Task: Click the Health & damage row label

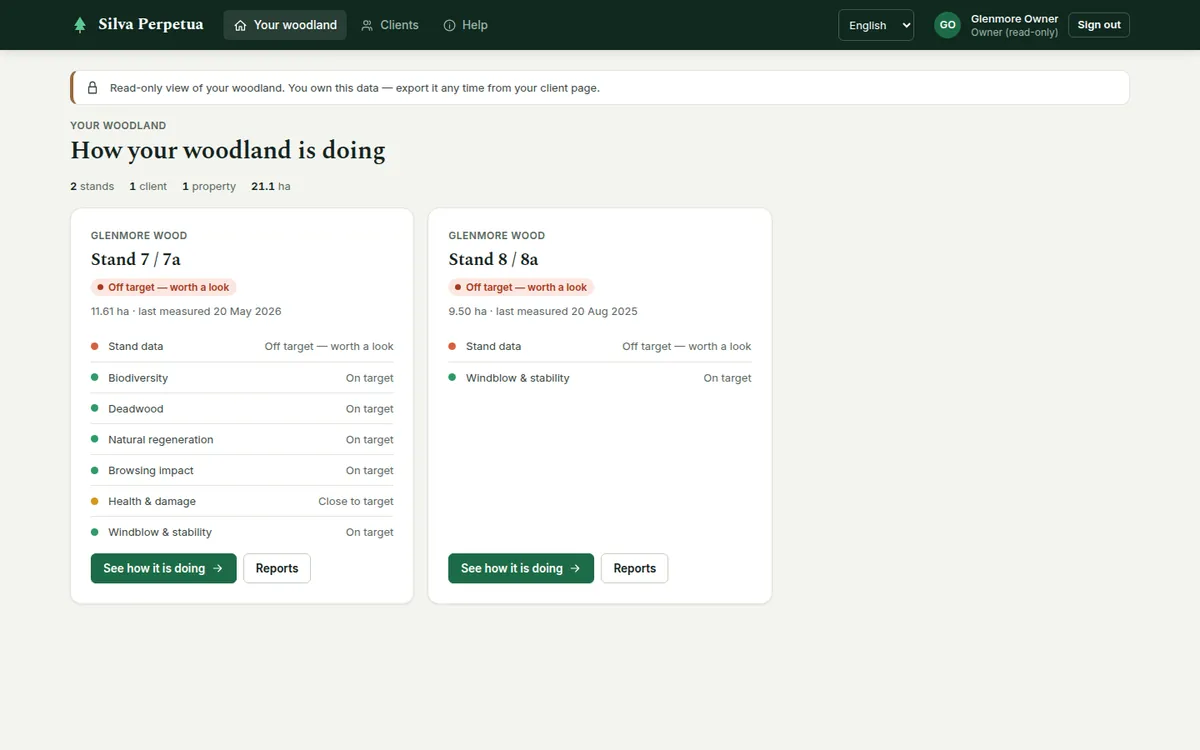Action: (x=152, y=502)
